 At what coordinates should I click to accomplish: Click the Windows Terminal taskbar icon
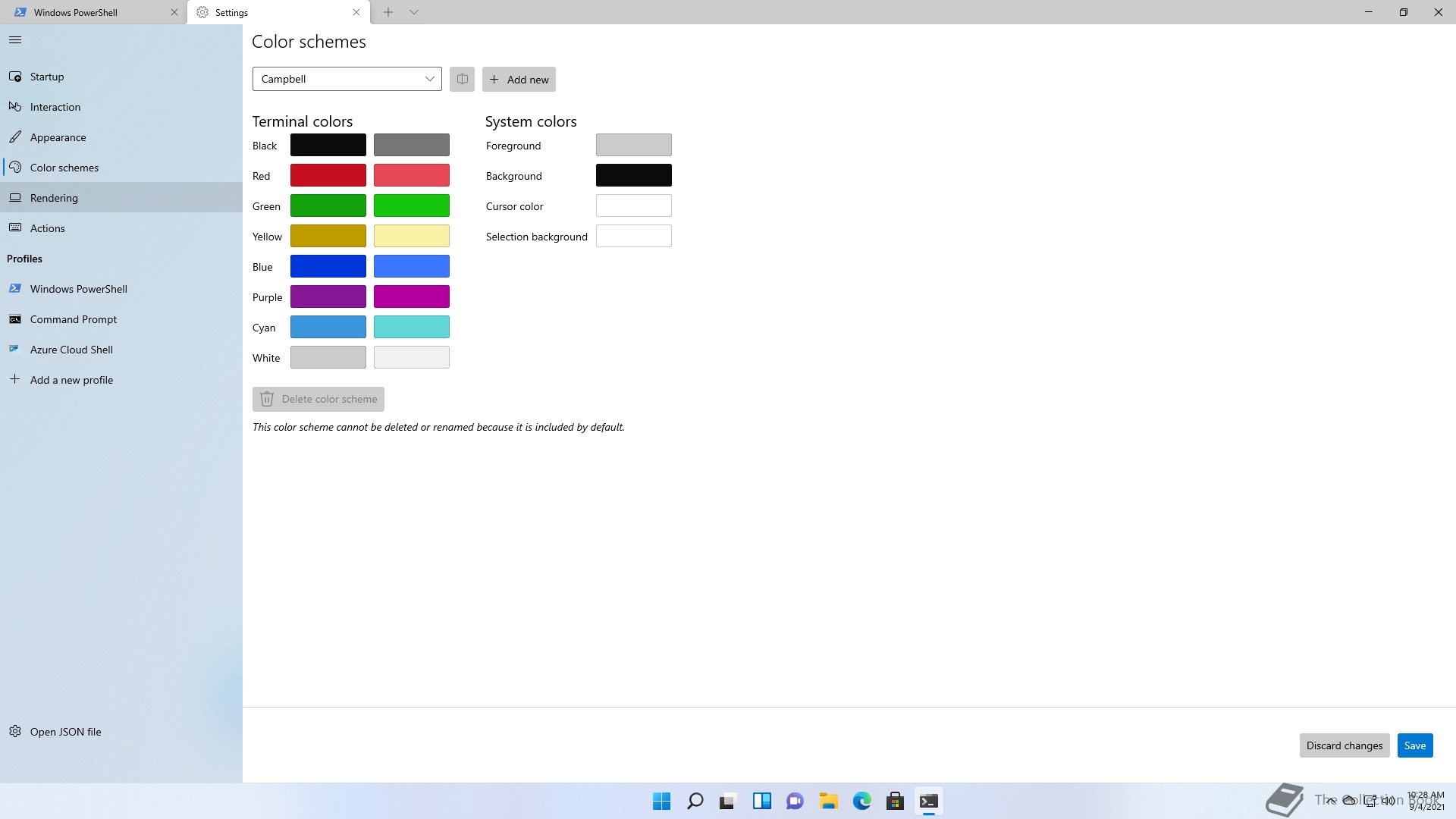929,801
